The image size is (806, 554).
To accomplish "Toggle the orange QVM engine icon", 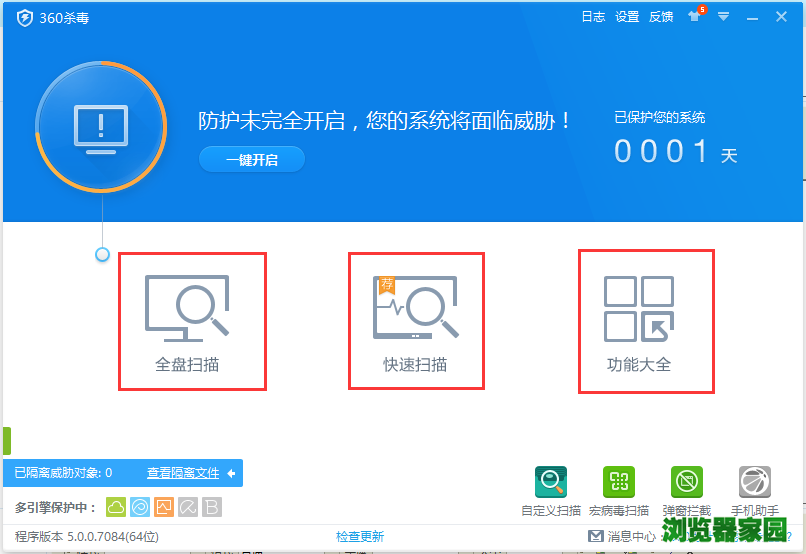I will pos(164,507).
